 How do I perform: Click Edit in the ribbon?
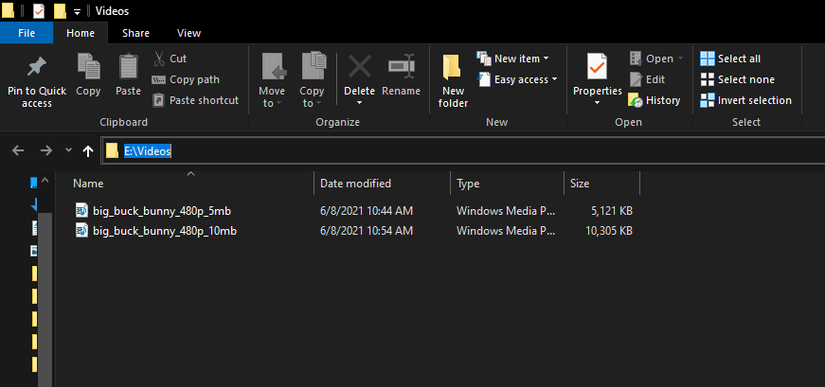[647, 79]
